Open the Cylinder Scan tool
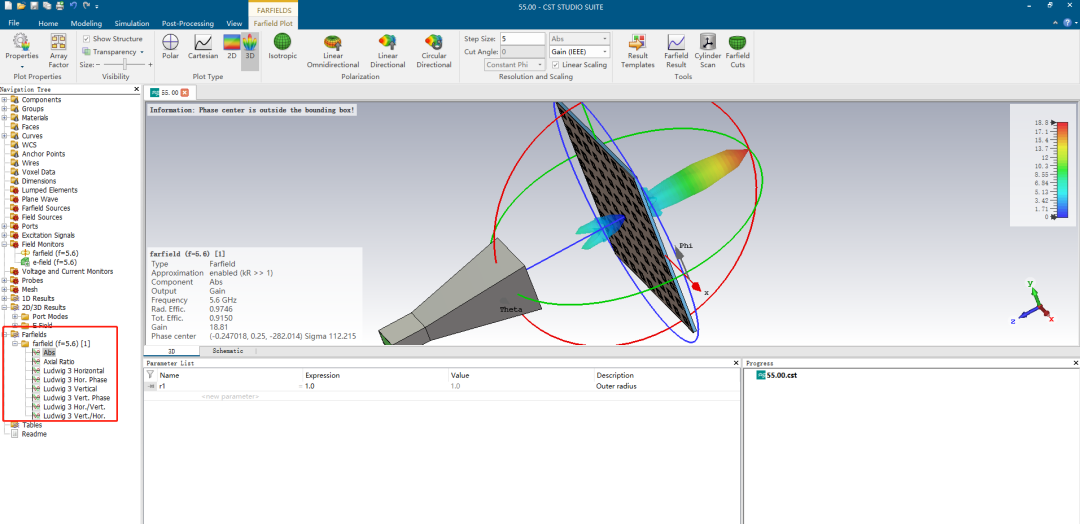 click(707, 50)
